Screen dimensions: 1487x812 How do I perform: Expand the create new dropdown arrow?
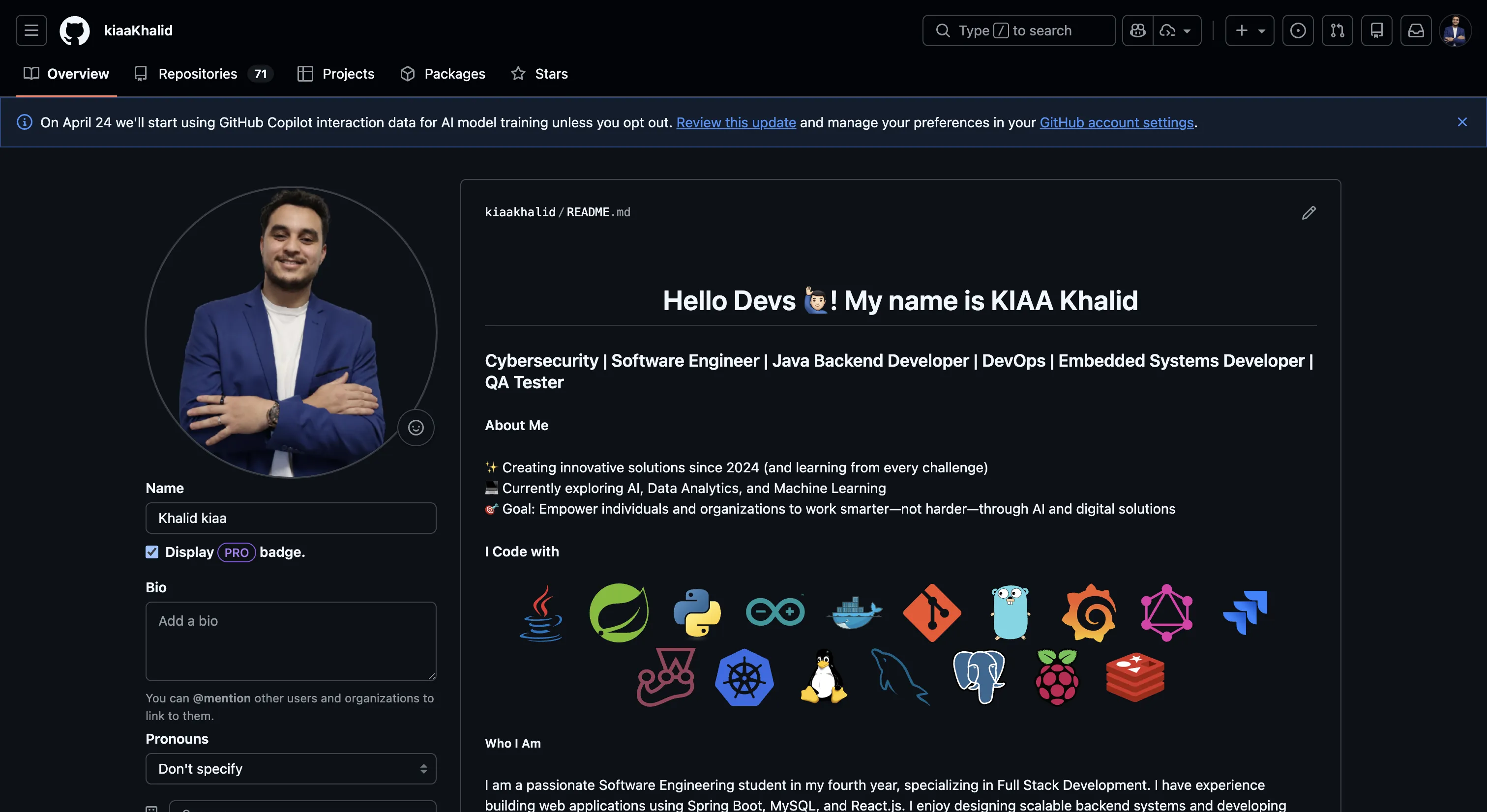[x=1262, y=31]
